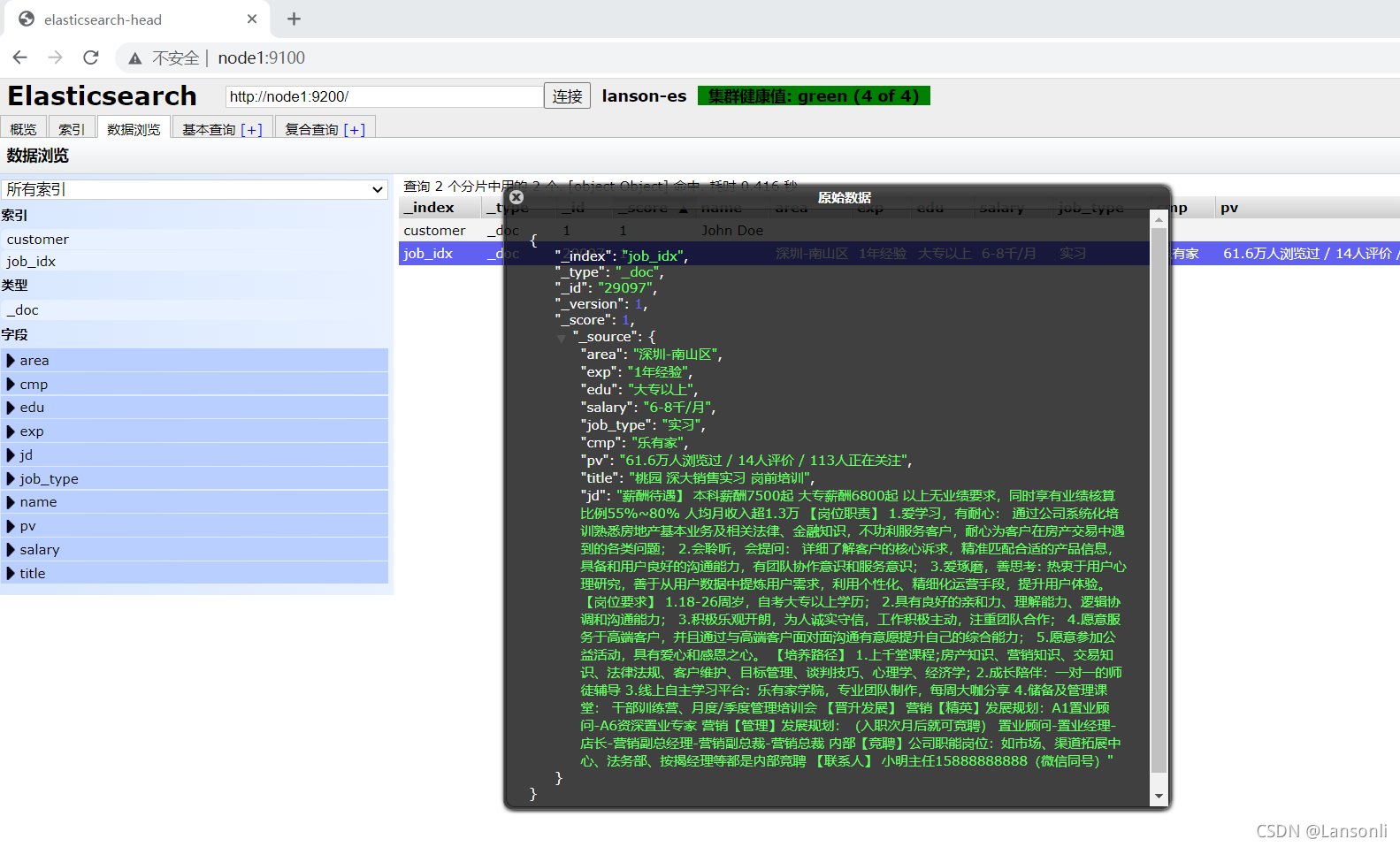Reload the node1:9100 page
The height and width of the screenshot is (847, 1400).
[x=91, y=57]
